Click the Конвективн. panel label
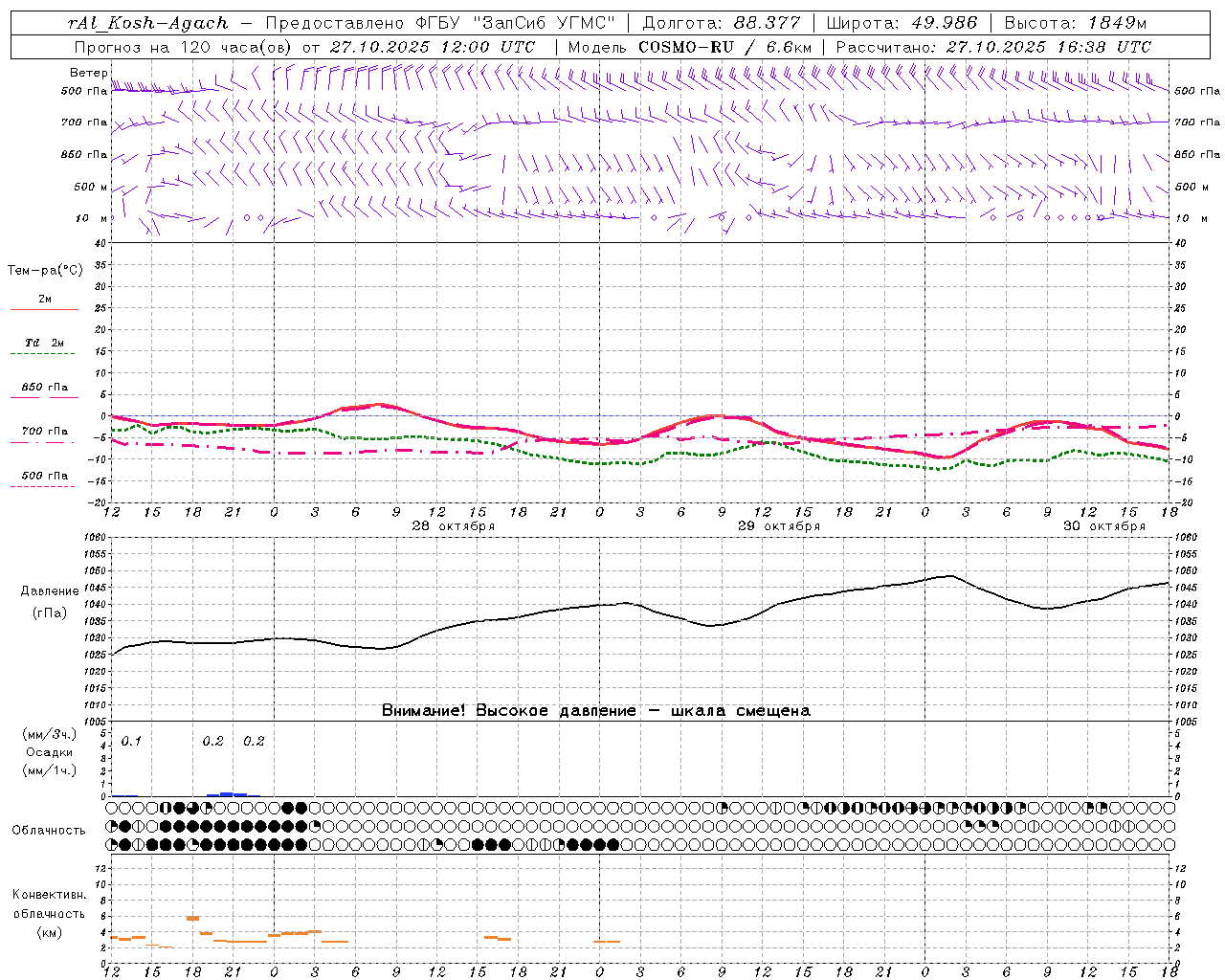Viewport: 1225px width, 980px height. (49, 894)
